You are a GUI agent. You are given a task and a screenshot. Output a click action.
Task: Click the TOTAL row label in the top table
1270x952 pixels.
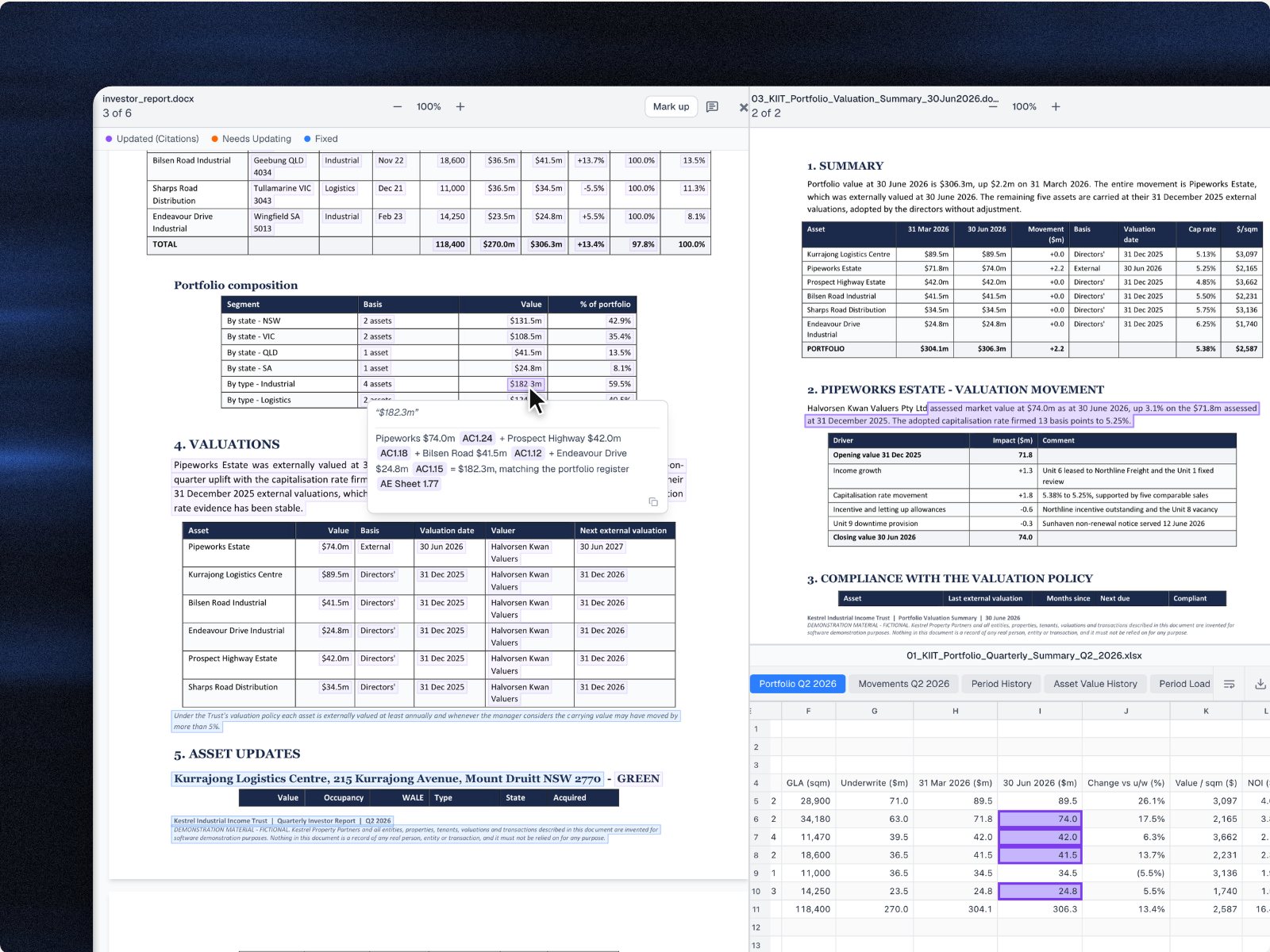point(165,244)
